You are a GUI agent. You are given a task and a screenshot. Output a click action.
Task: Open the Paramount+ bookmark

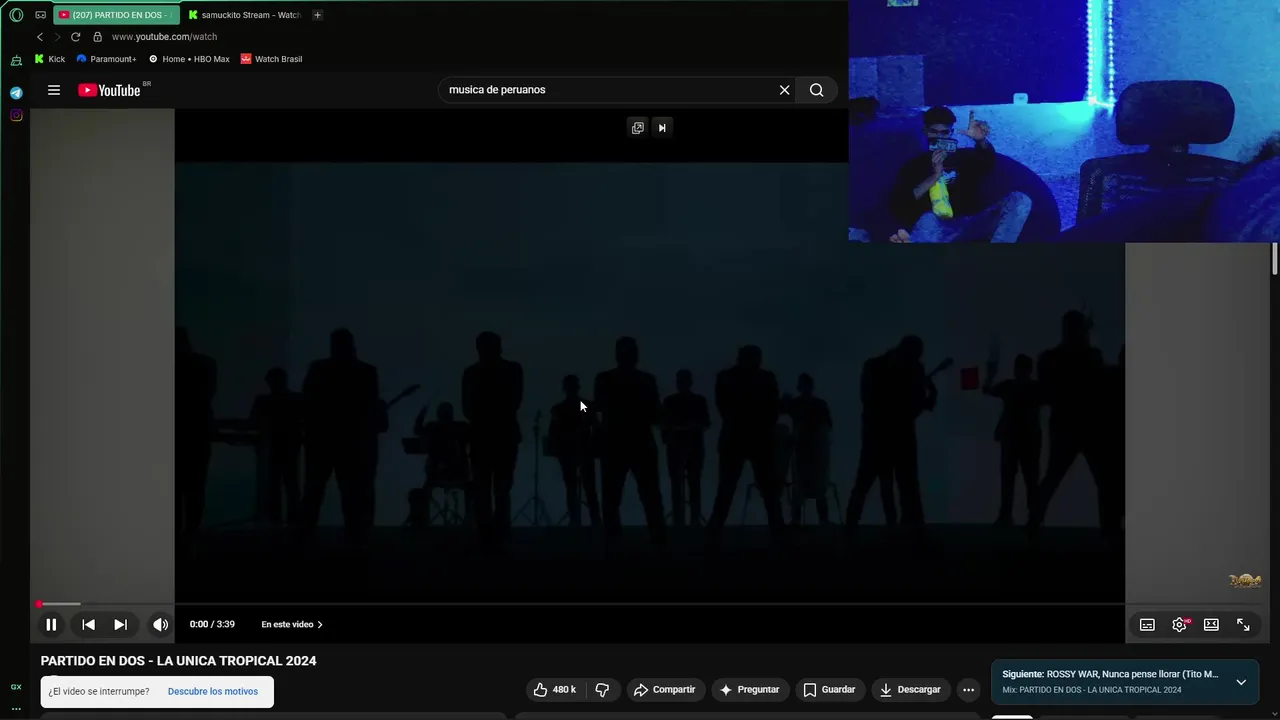[106, 59]
